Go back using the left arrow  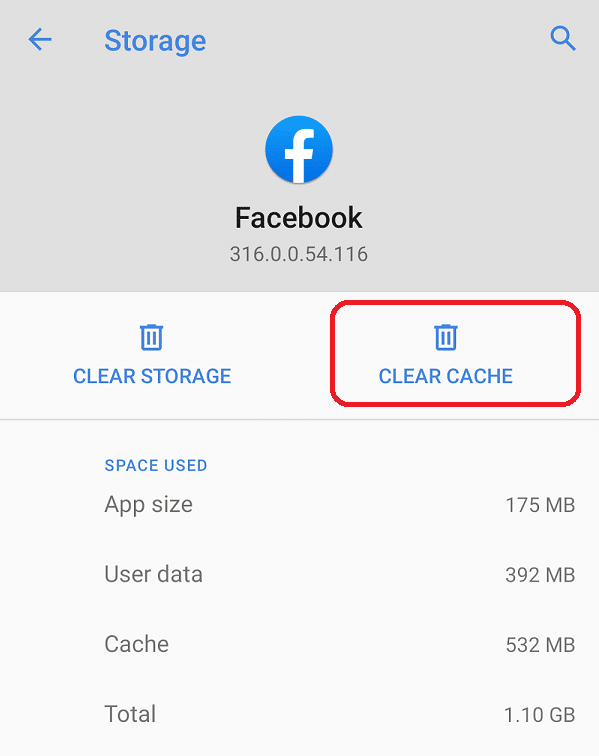40,39
